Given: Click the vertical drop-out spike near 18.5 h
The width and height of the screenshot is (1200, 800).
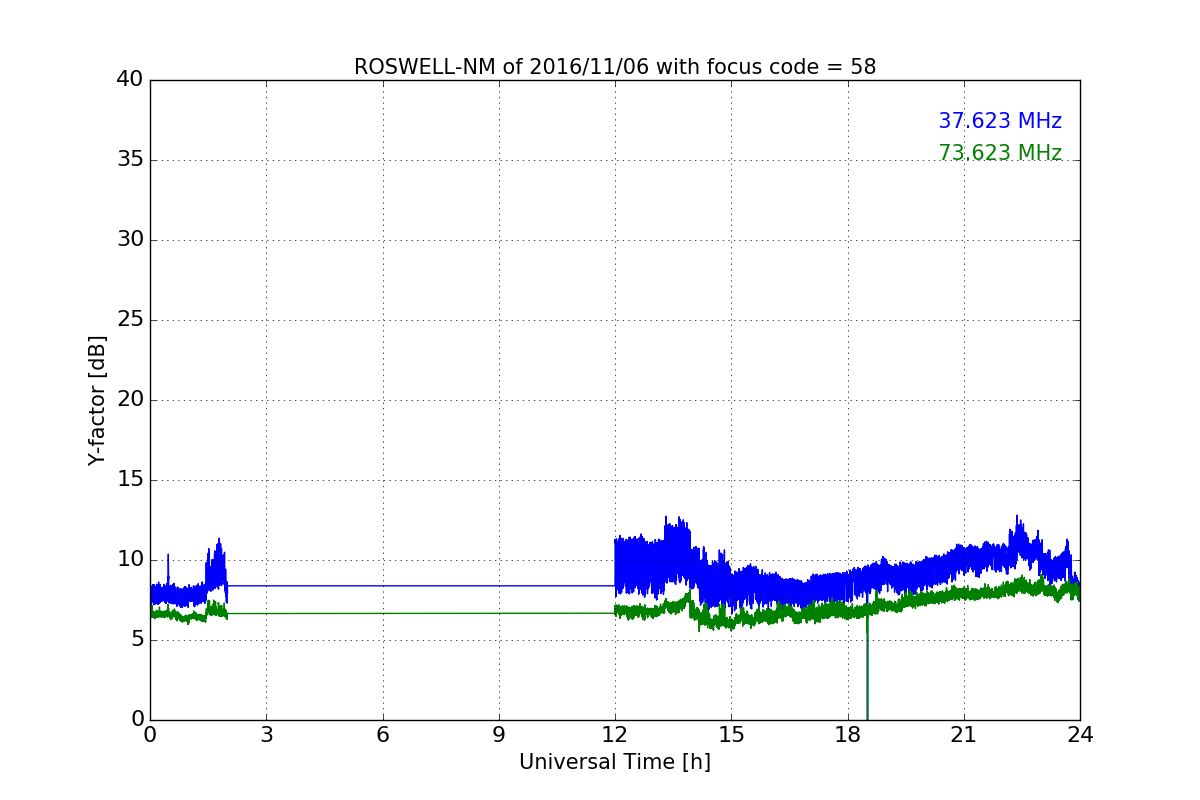Looking at the screenshot, I should (867, 665).
